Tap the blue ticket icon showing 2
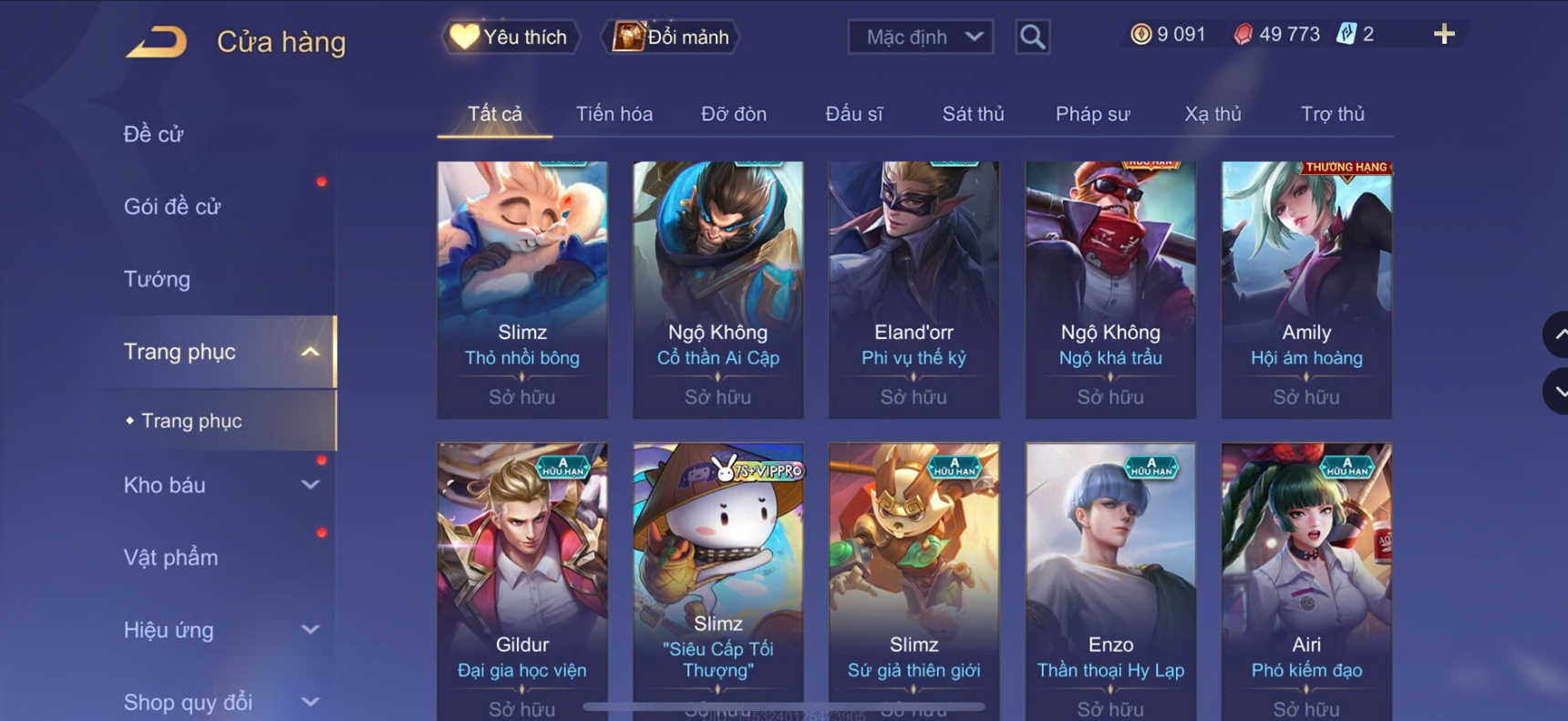Image resolution: width=1568 pixels, height=721 pixels. (x=1346, y=35)
